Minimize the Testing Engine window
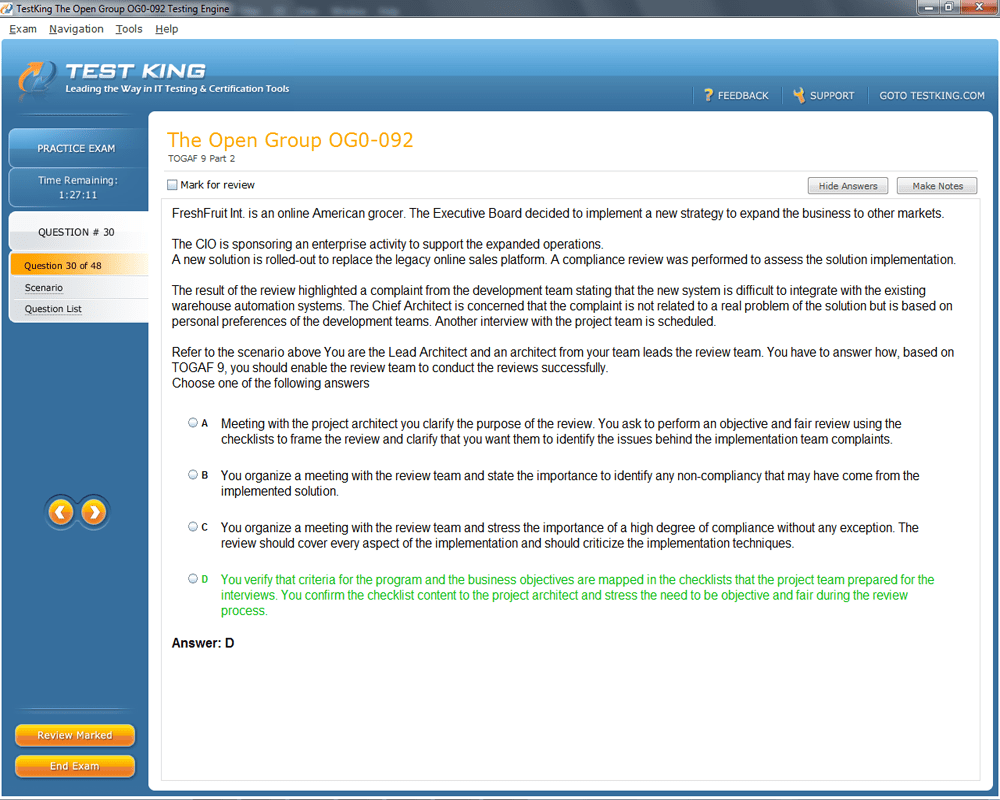 pos(928,7)
